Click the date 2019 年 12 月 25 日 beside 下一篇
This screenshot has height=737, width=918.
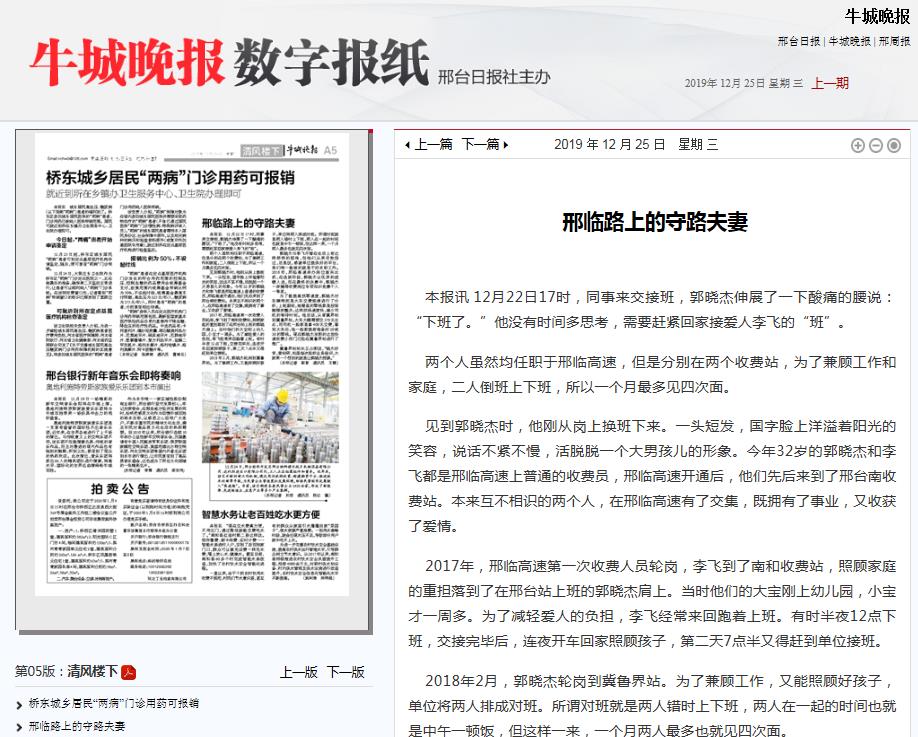(x=609, y=145)
